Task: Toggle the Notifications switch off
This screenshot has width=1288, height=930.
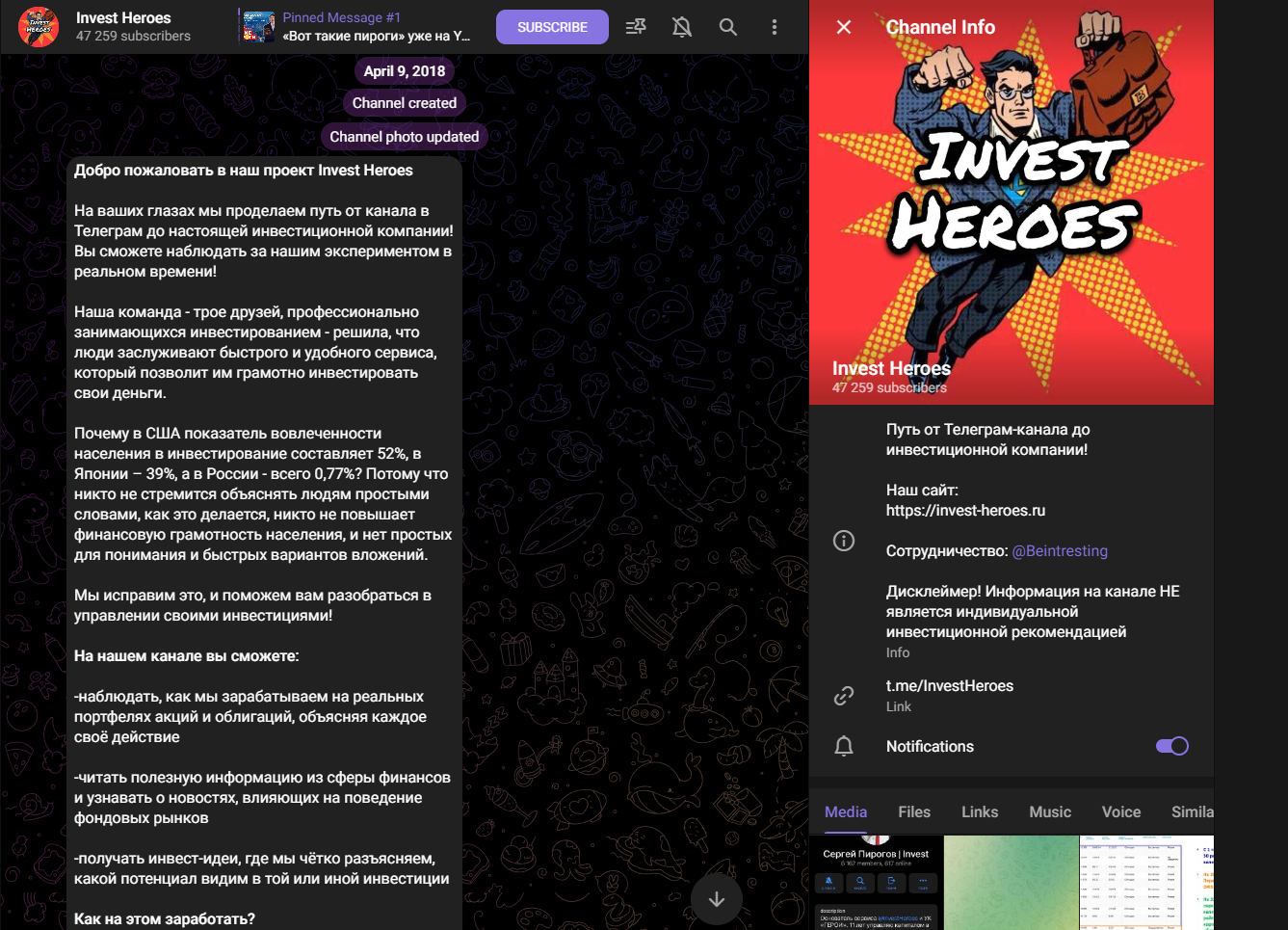Action: (x=1172, y=746)
